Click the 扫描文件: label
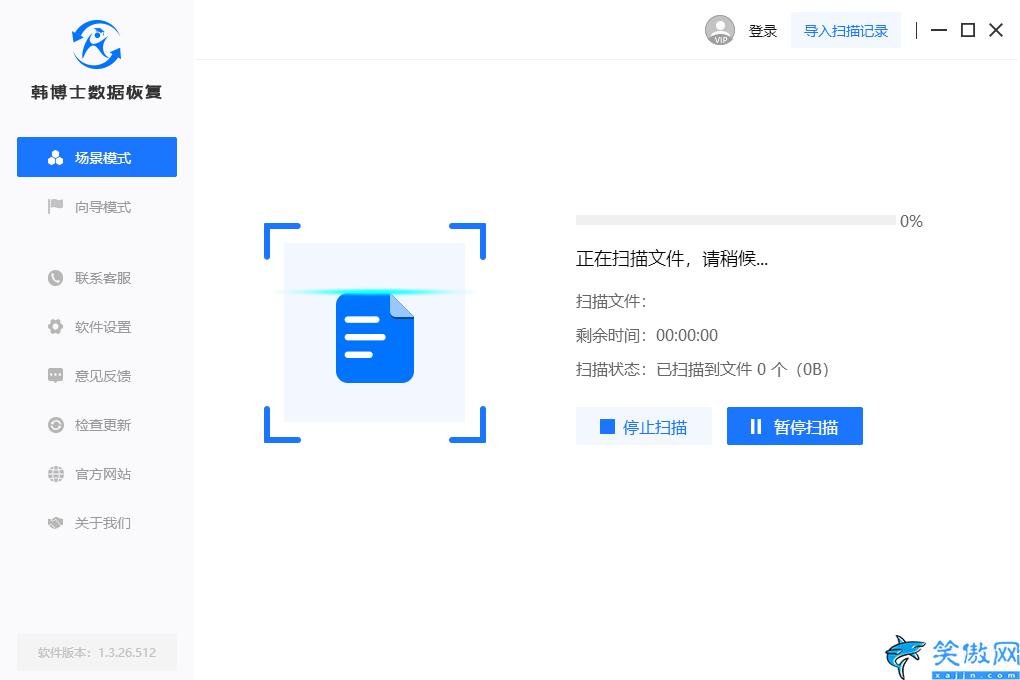The image size is (1020, 680). click(611, 301)
